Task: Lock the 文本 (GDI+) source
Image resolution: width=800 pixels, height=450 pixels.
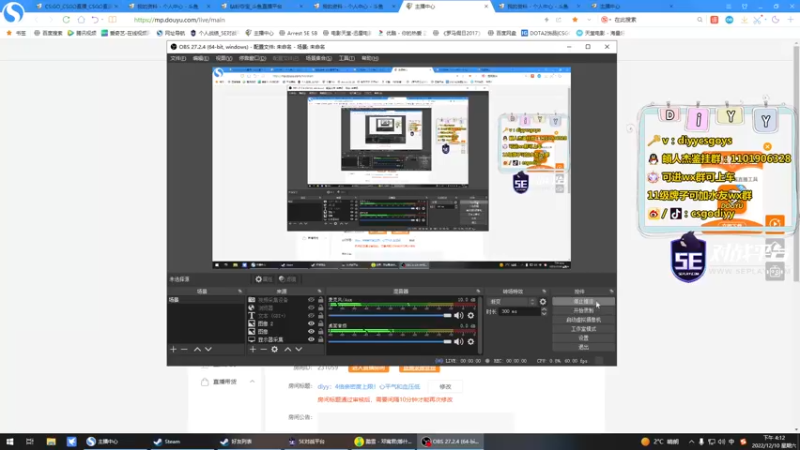Action: [320, 316]
